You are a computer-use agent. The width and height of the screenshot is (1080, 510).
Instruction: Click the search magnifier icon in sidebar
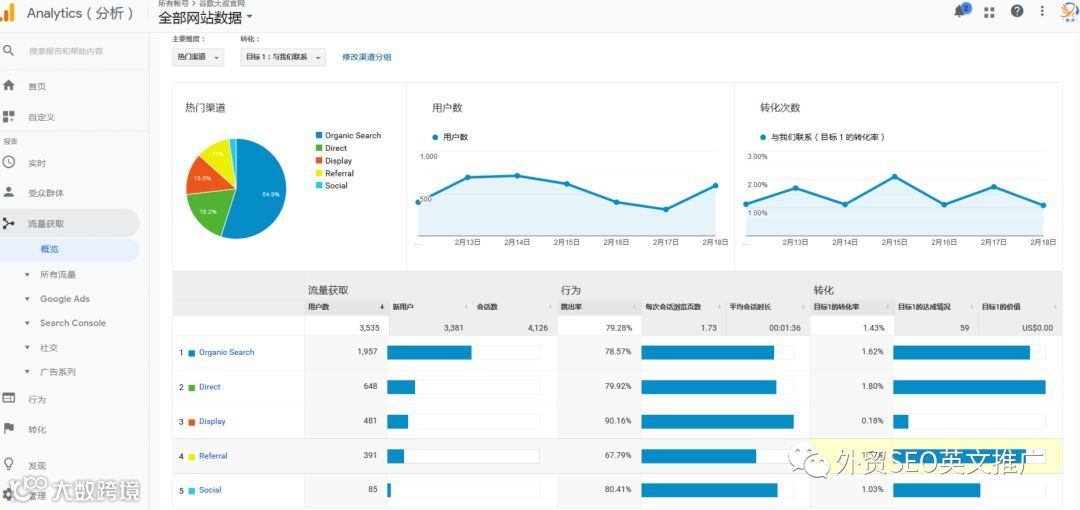8,50
